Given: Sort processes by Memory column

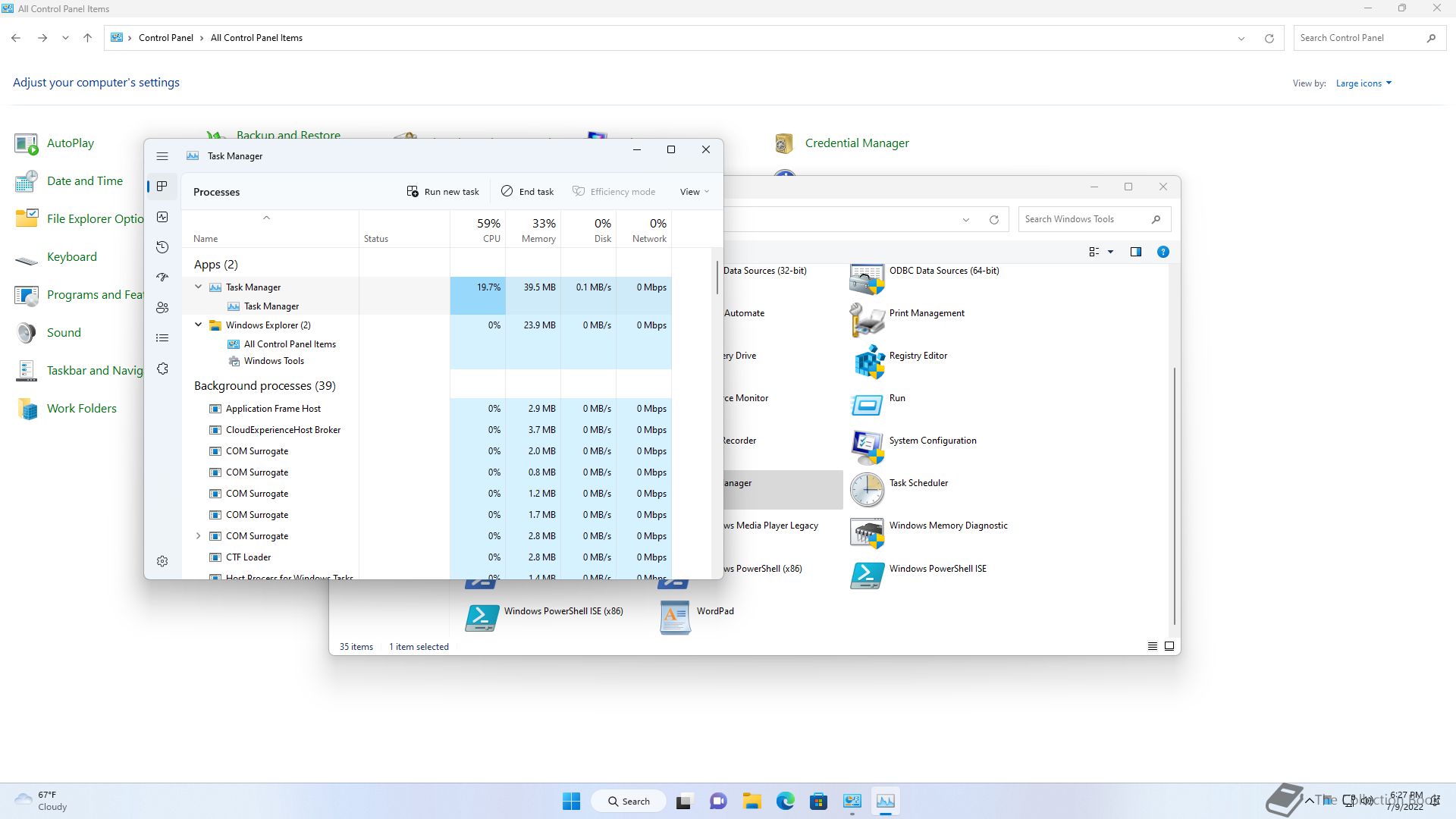Looking at the screenshot, I should (533, 229).
